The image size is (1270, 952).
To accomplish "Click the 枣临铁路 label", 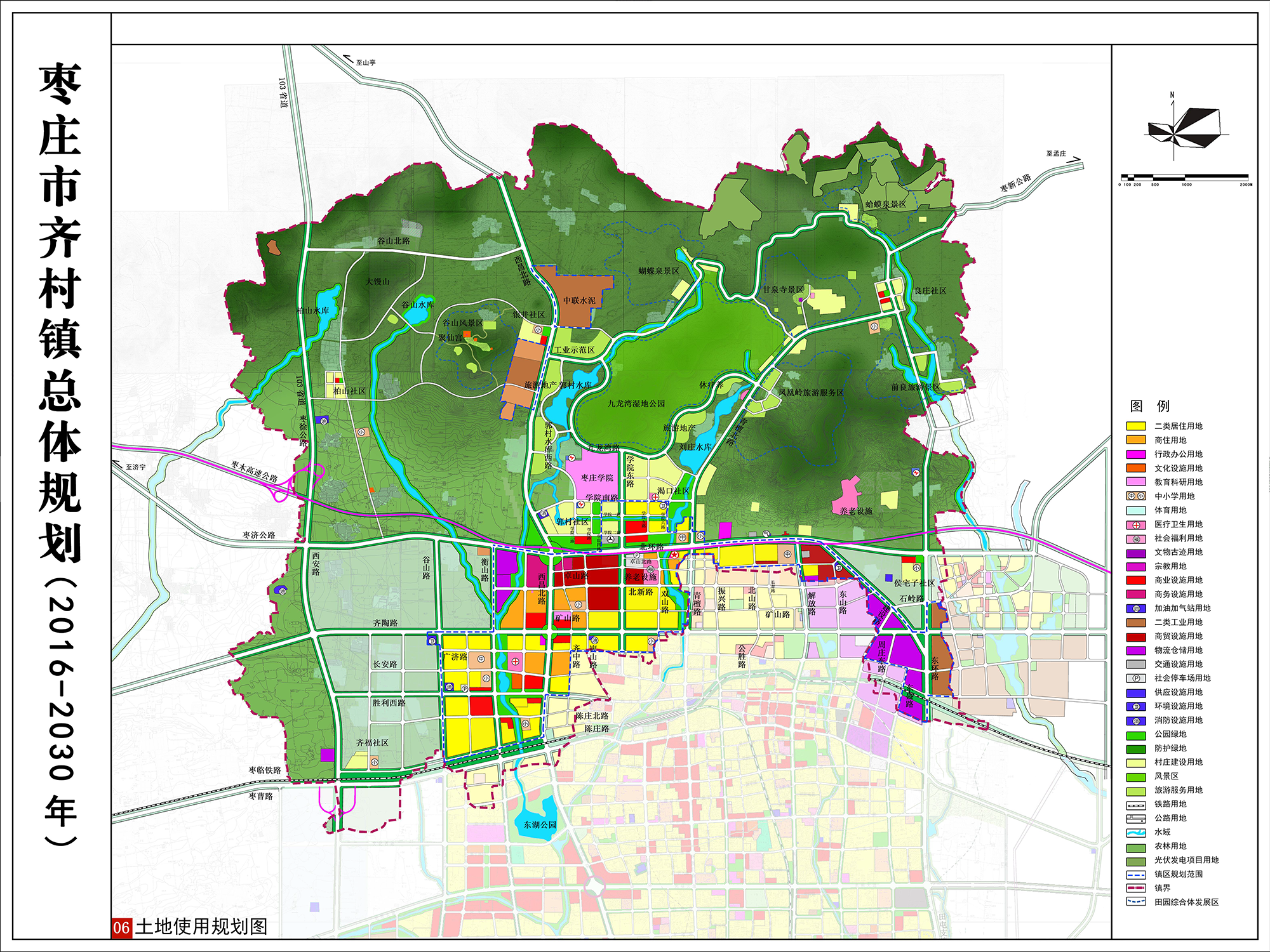I will tap(265, 770).
